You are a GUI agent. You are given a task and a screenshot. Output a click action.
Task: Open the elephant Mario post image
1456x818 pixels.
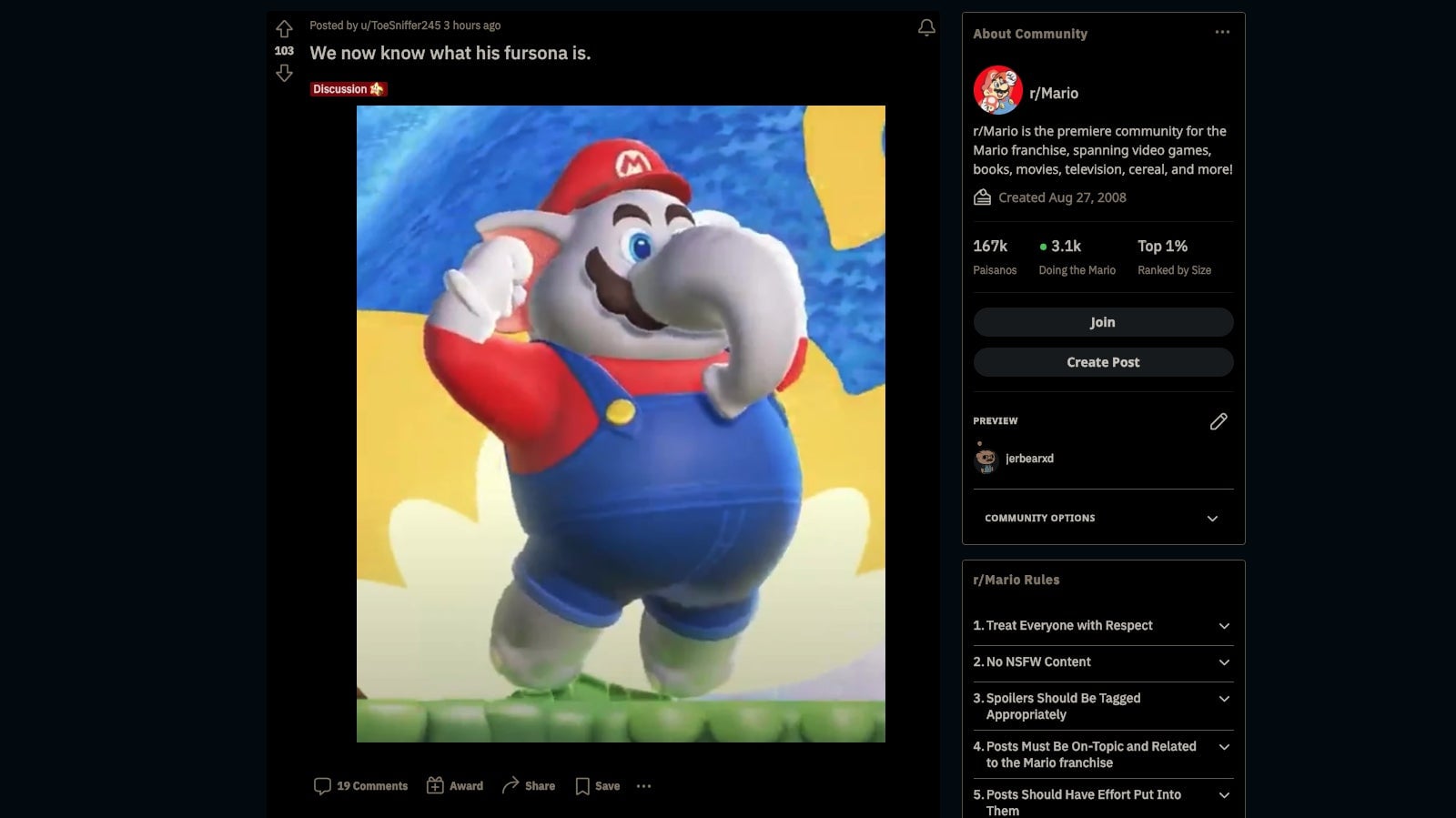click(621, 424)
